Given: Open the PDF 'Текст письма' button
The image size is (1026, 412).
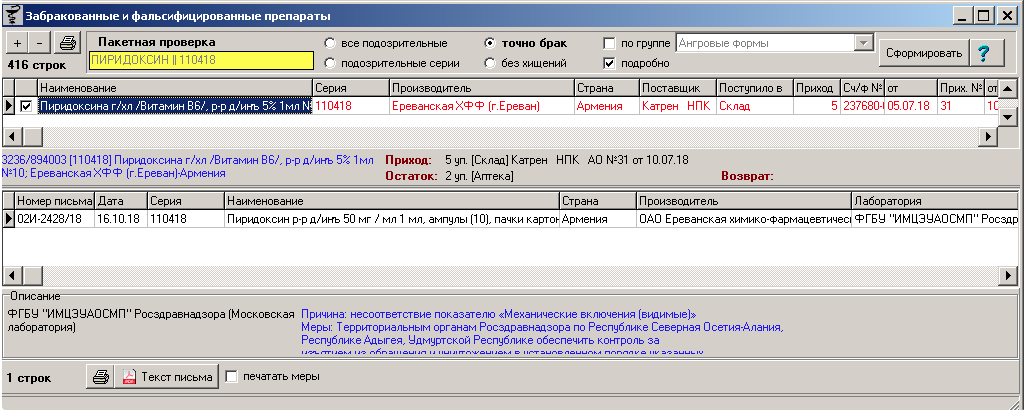Looking at the screenshot, I should (168, 377).
